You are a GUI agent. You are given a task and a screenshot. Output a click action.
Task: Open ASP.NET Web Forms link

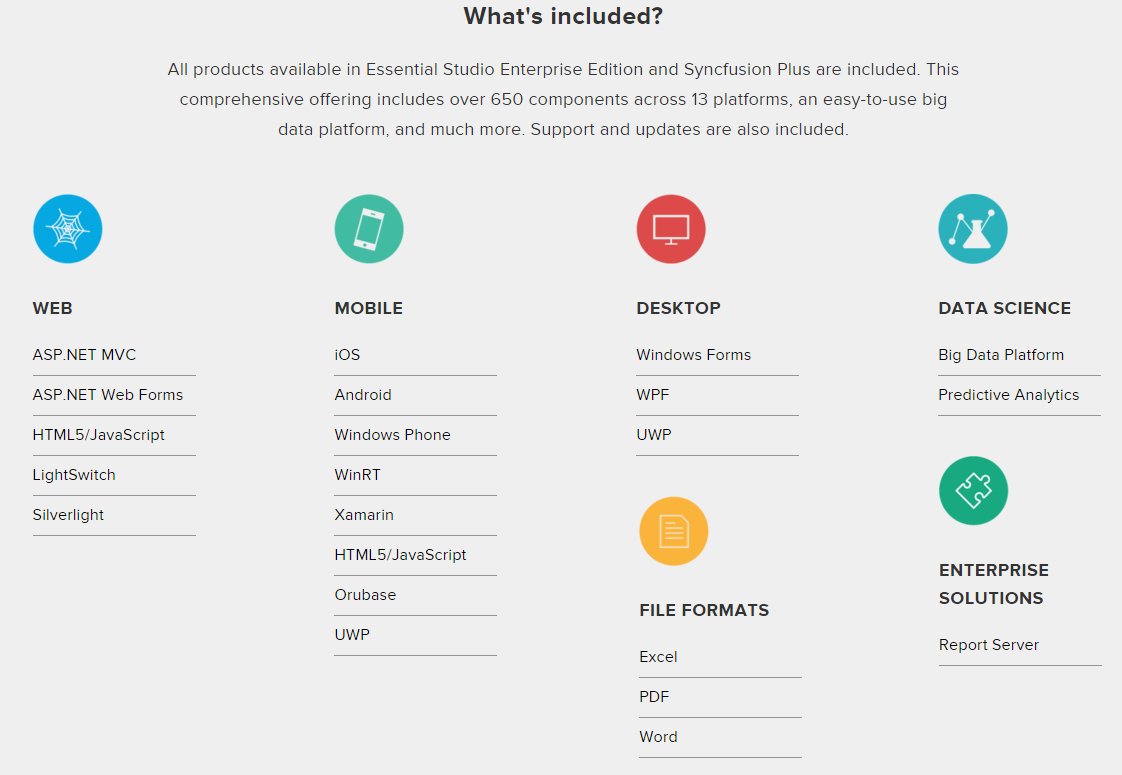tap(108, 395)
